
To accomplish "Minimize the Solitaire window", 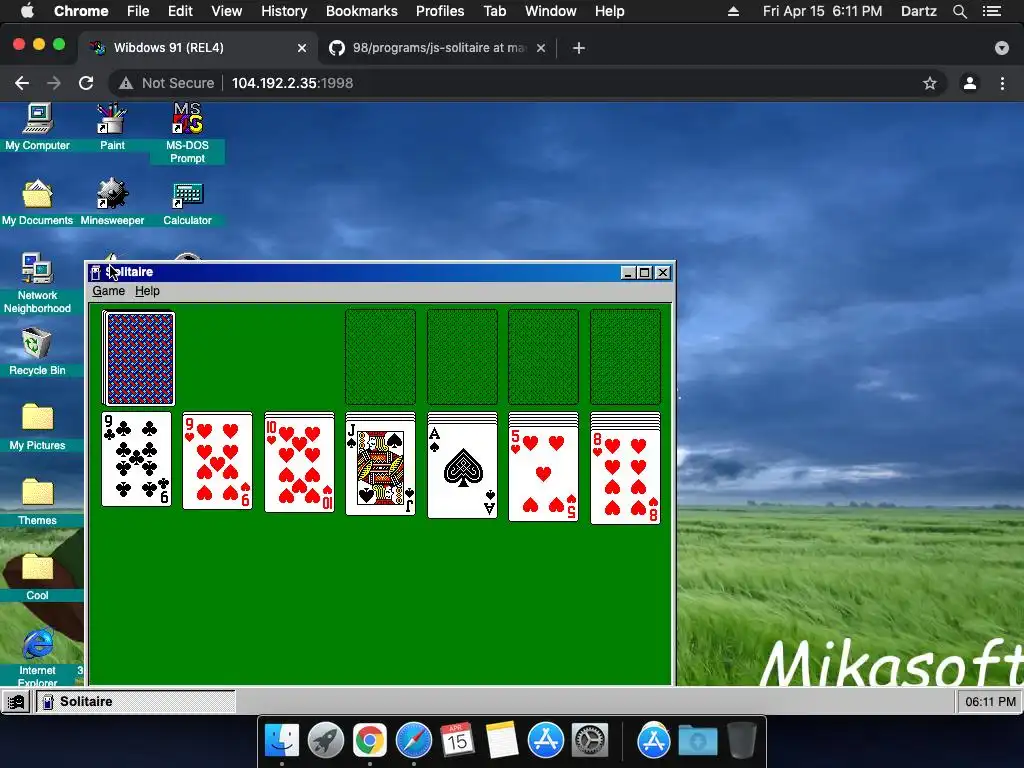I will (628, 272).
